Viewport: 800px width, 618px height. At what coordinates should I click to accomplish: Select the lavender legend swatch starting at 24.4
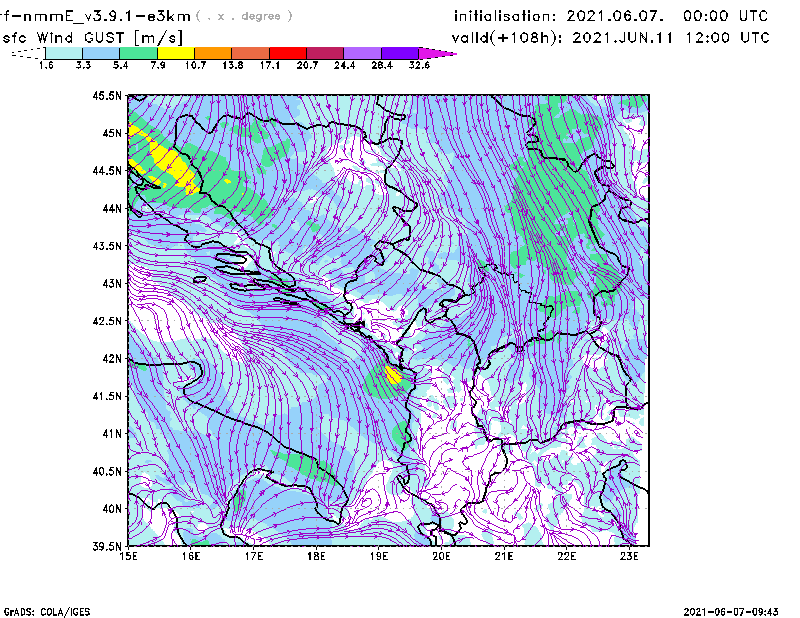pyautogui.click(x=362, y=53)
